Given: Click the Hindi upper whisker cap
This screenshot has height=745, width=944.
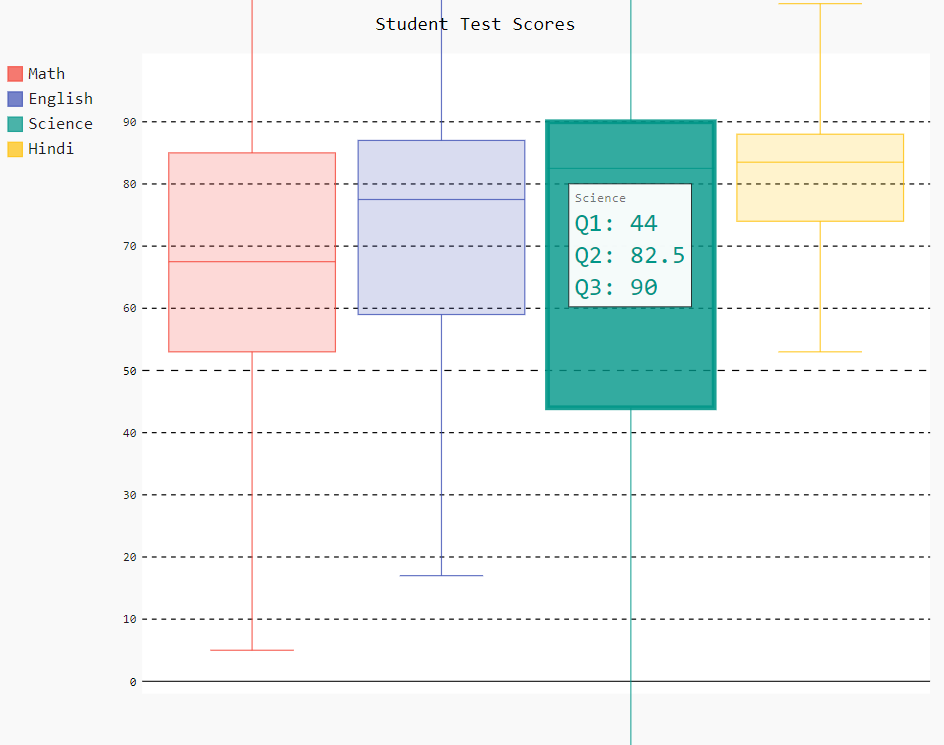Looking at the screenshot, I should tap(820, 4).
